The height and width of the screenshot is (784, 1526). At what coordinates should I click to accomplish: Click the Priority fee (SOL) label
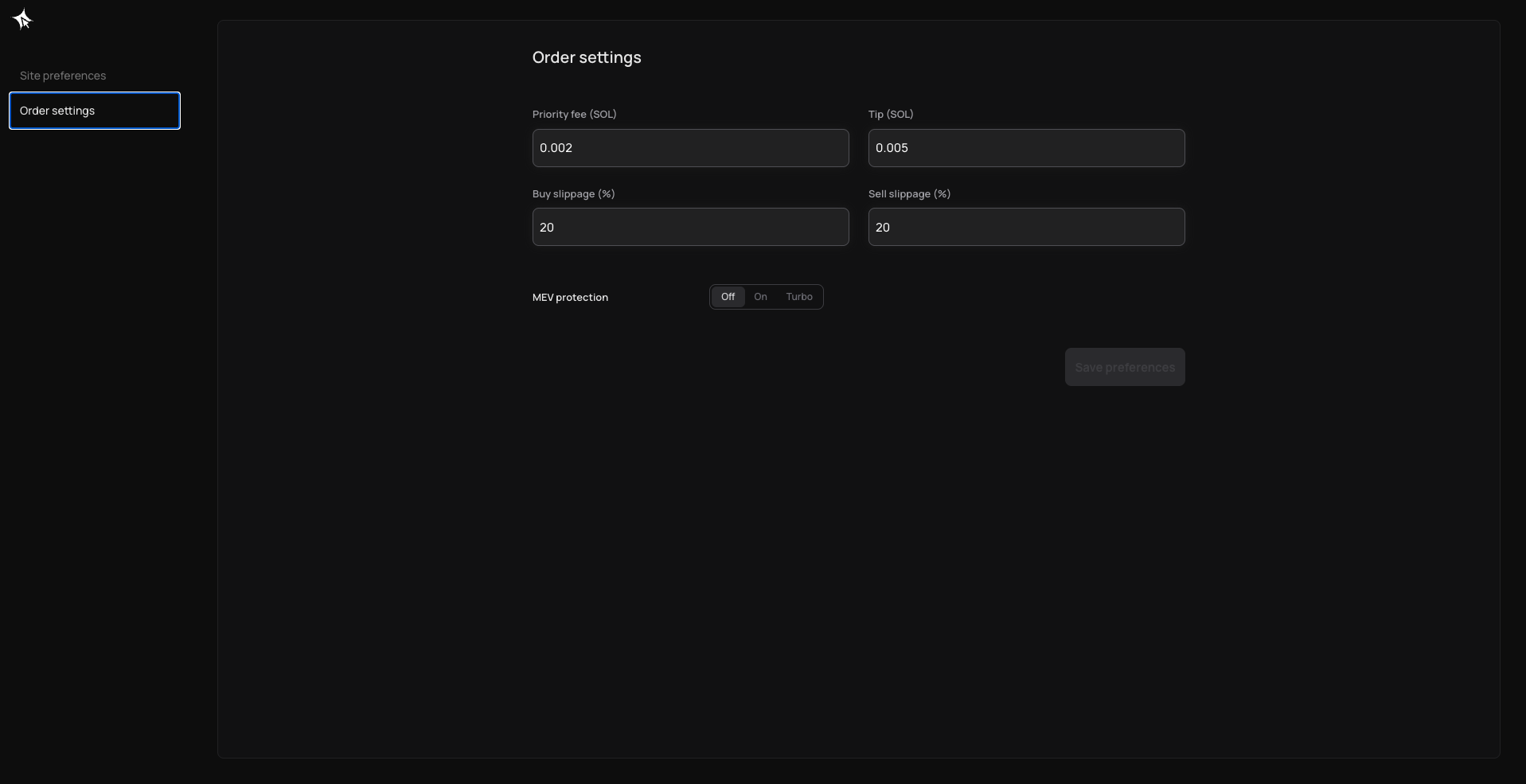point(574,115)
